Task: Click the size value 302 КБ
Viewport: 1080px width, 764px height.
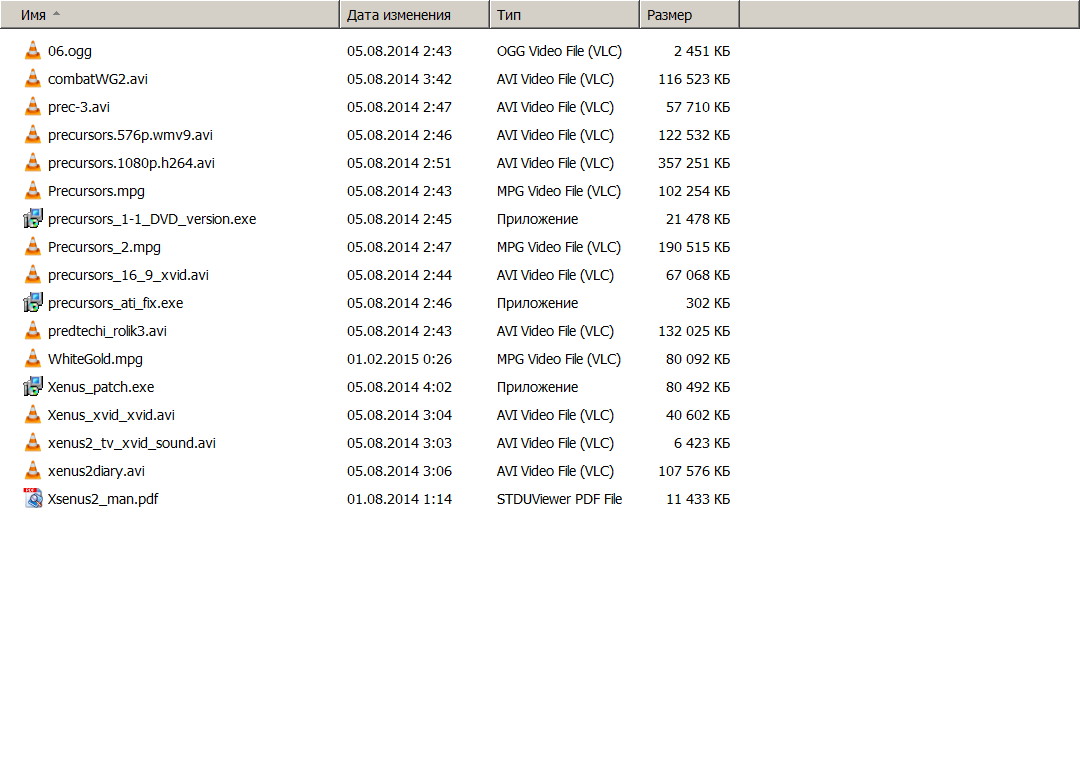Action: [708, 303]
